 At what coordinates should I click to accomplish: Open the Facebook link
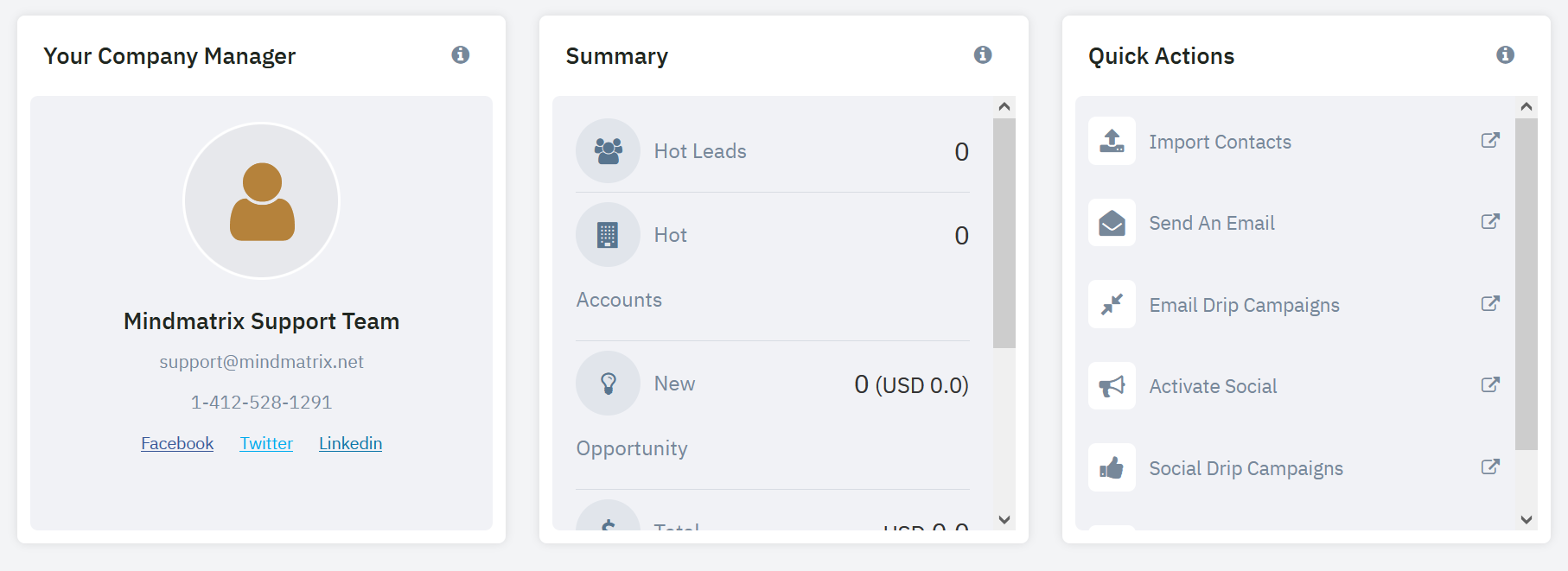click(177, 443)
